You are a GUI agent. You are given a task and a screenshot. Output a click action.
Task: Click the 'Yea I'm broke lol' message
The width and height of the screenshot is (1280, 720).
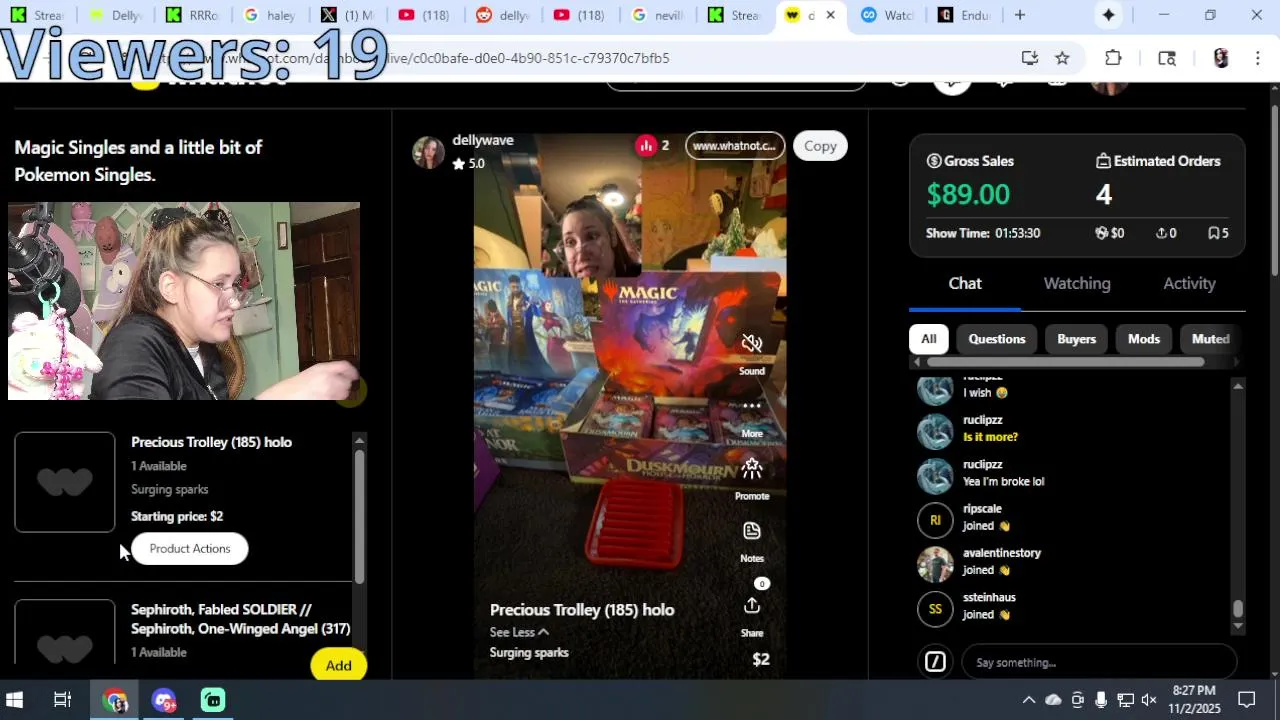(x=1003, y=481)
